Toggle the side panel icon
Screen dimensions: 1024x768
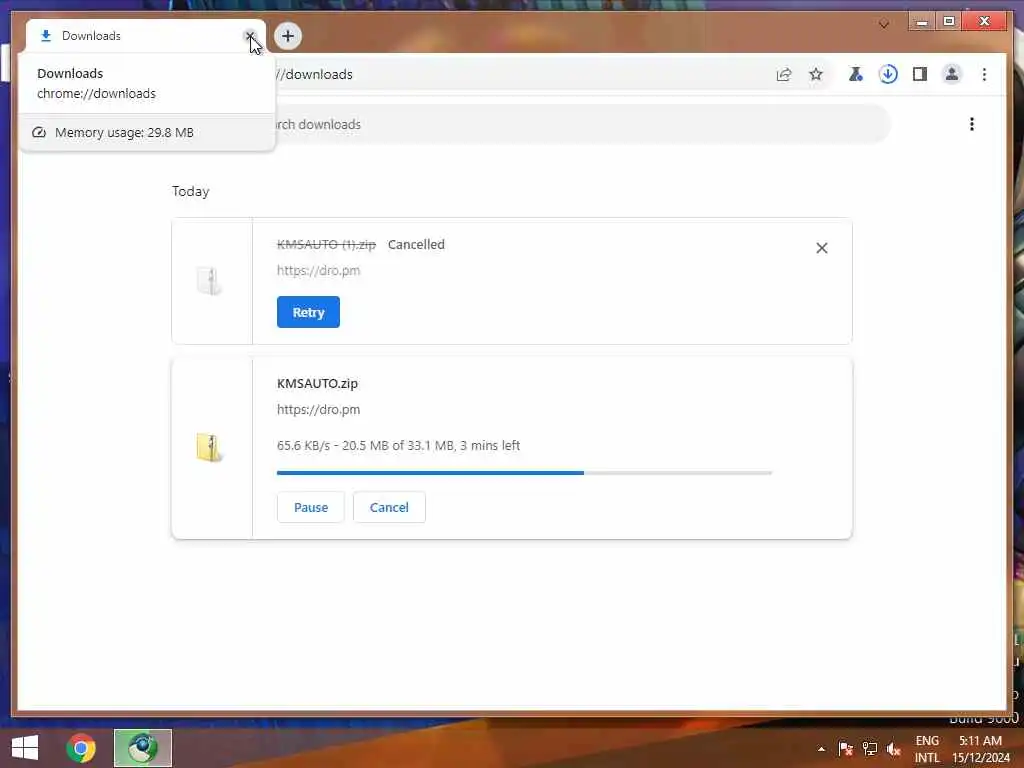920,74
